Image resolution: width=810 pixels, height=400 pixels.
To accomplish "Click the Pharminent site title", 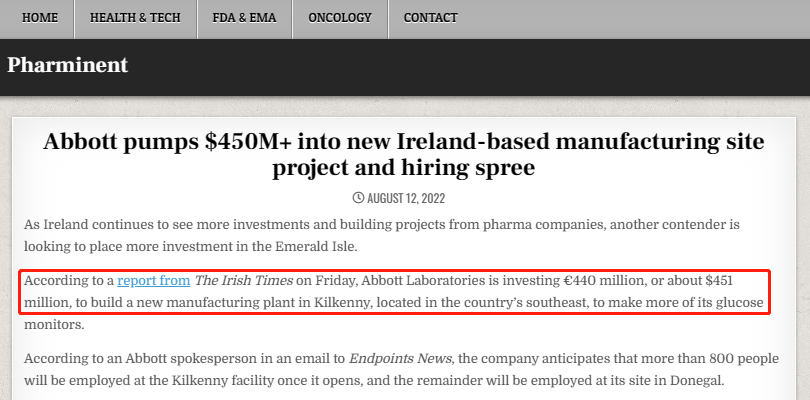I will click(67, 65).
